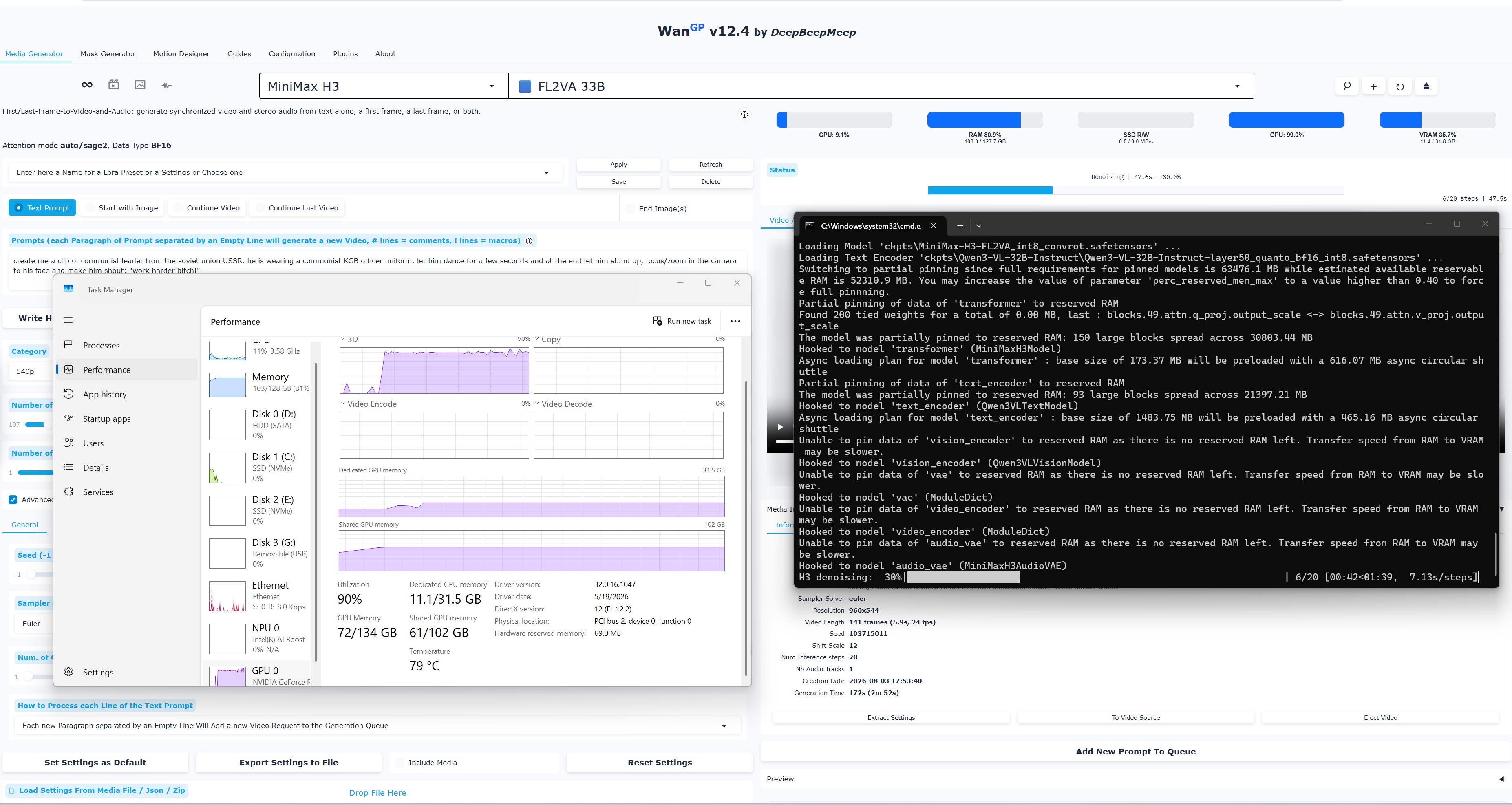Viewport: 1512px width, 805px height.
Task: Click Set Settings as Default
Action: tap(95, 763)
